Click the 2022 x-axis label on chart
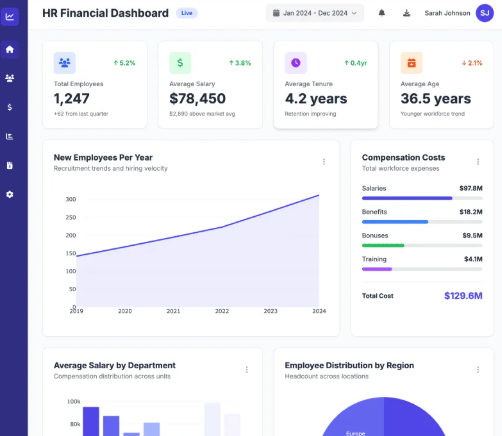Image resolution: width=502 pixels, height=436 pixels. click(222, 311)
